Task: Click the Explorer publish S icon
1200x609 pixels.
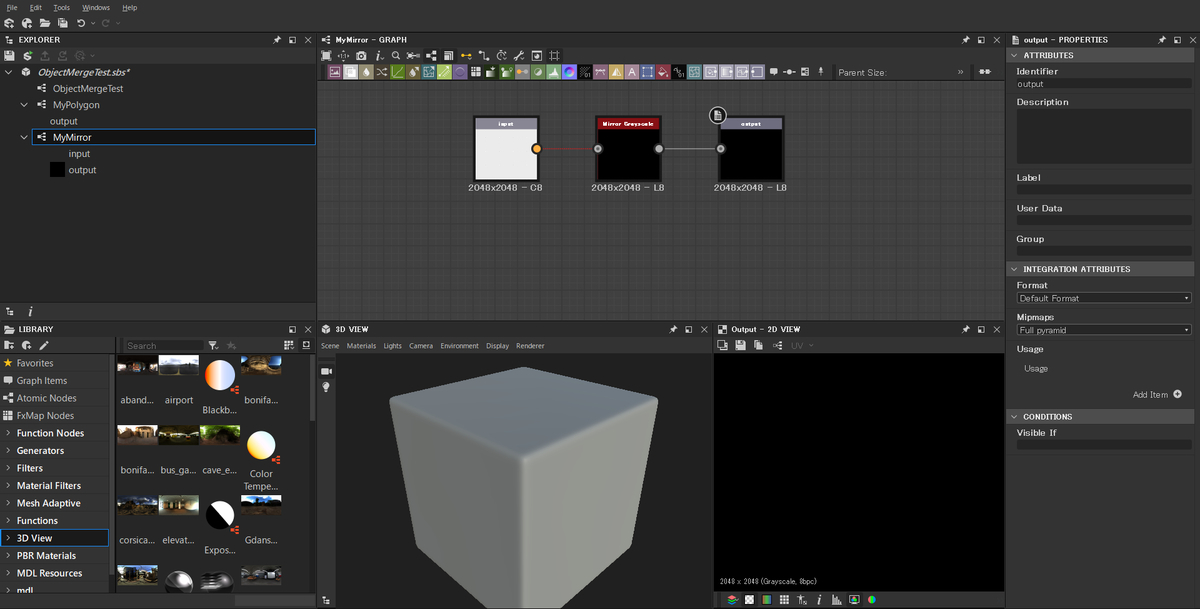Action: (x=28, y=56)
